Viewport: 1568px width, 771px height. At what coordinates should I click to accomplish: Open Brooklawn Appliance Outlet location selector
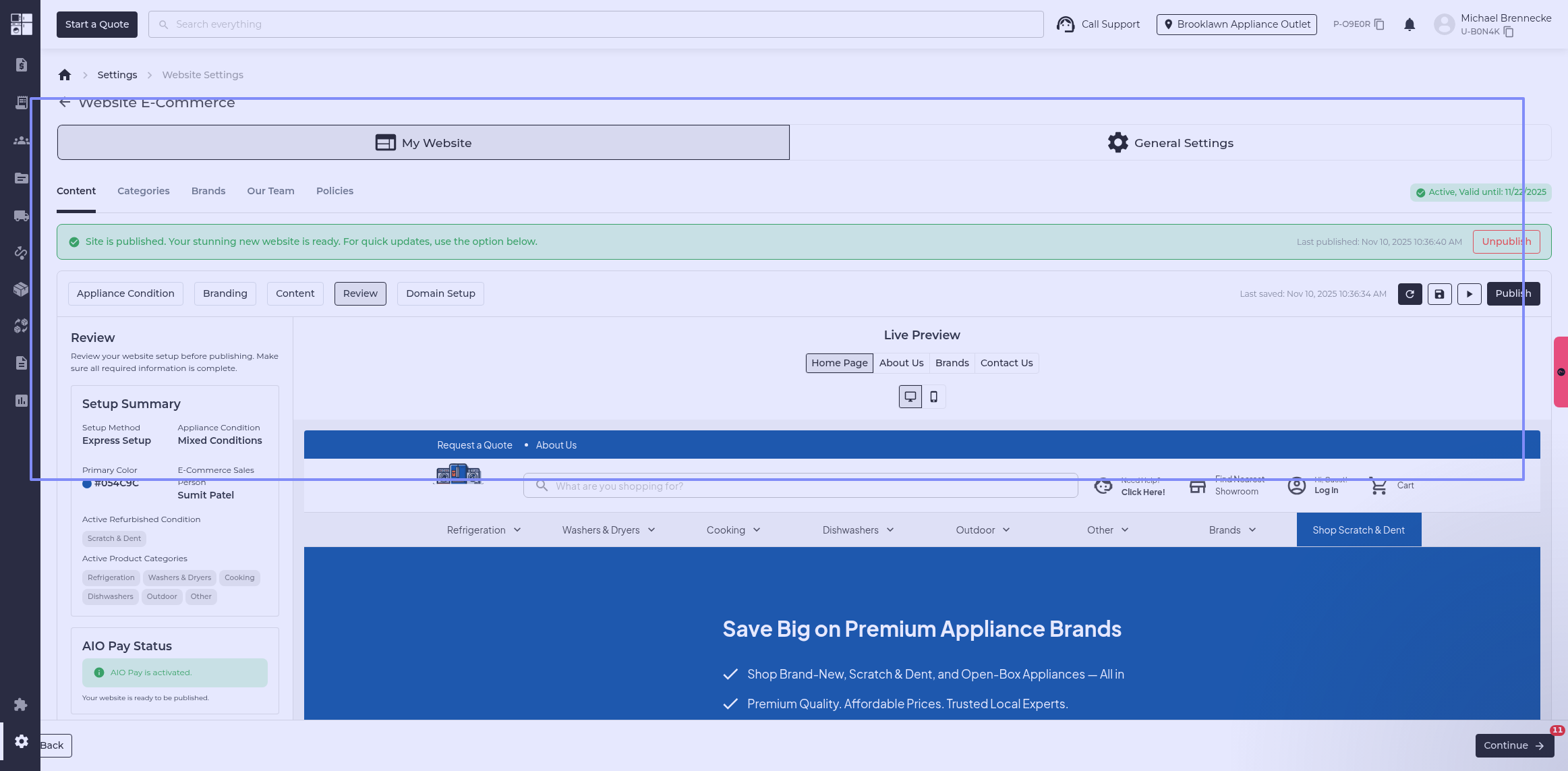pyautogui.click(x=1236, y=24)
